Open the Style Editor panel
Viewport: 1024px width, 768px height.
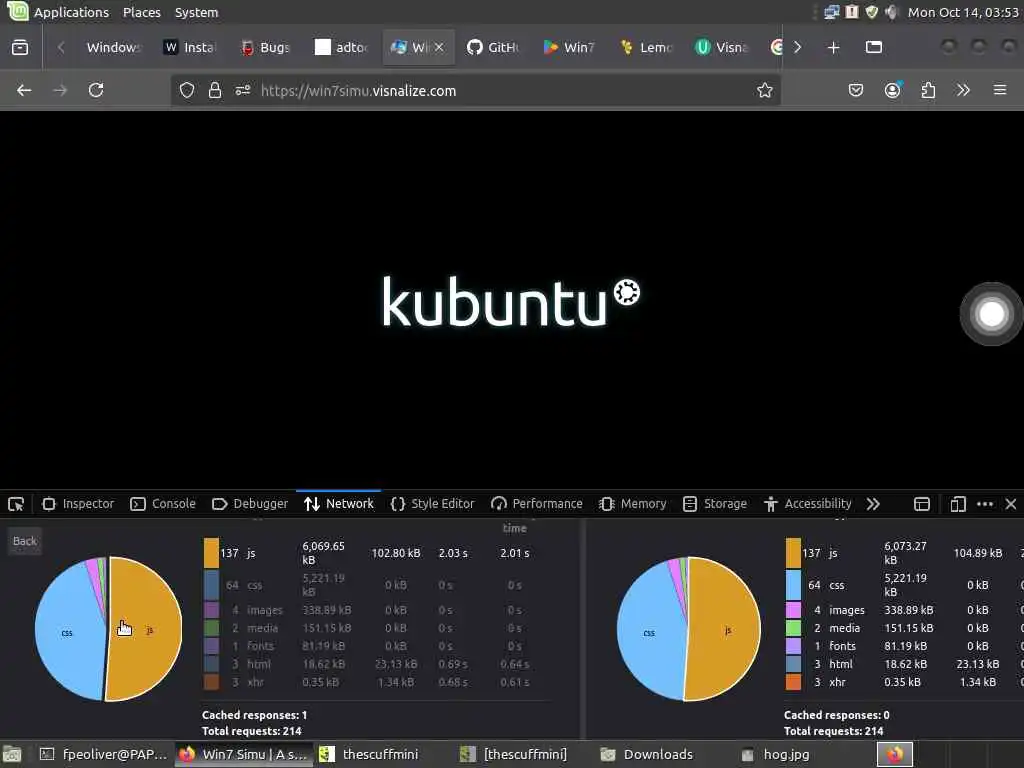coord(432,504)
